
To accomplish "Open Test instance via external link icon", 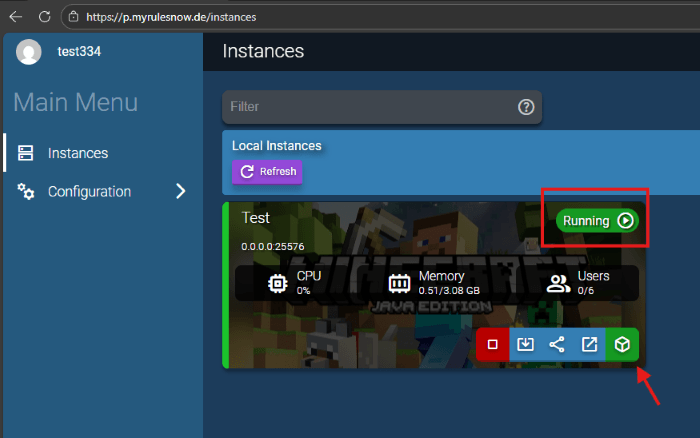I will click(590, 345).
